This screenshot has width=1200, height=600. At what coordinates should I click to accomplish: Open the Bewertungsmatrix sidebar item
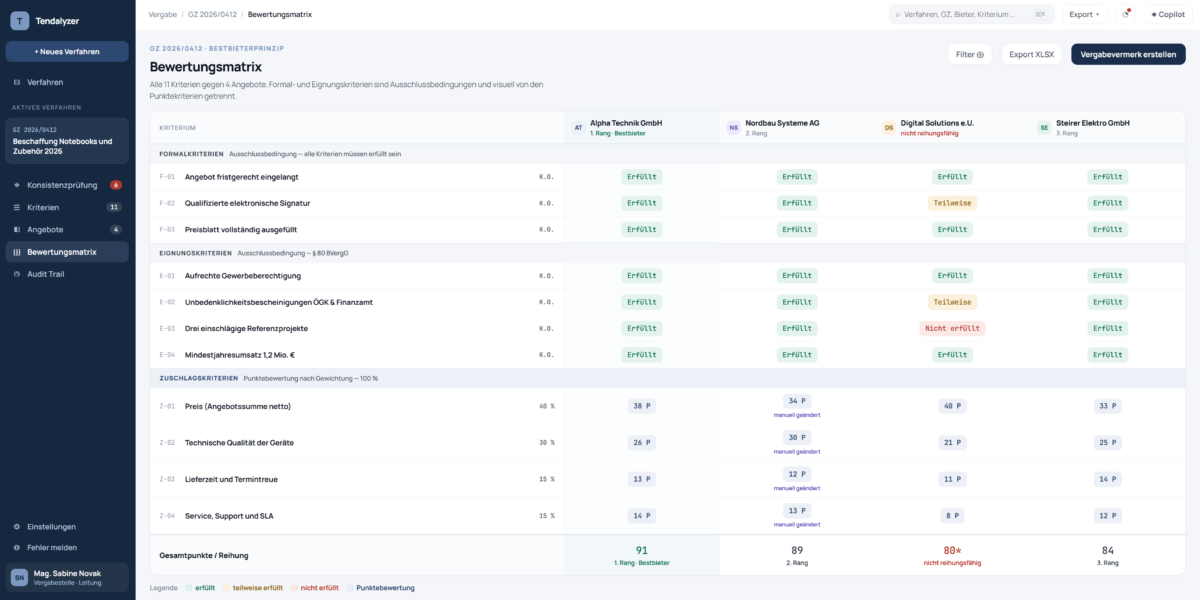[67, 251]
